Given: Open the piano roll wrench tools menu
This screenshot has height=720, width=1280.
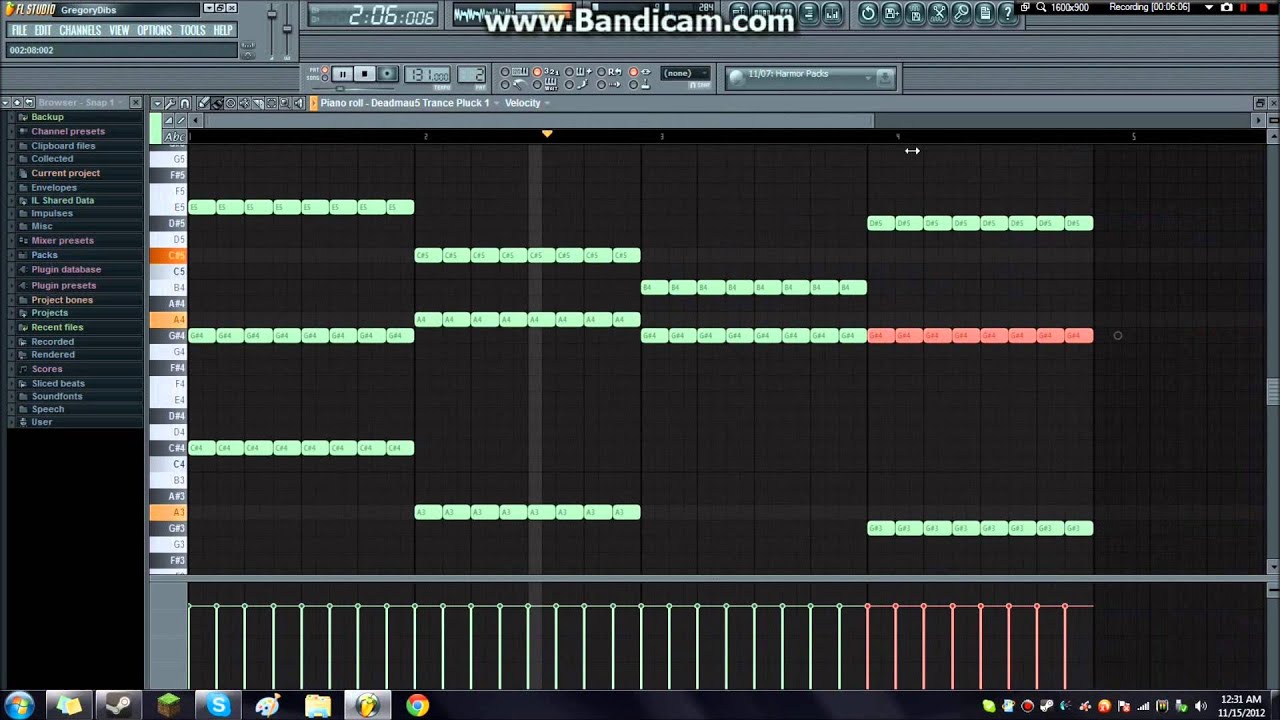Looking at the screenshot, I should 171,103.
